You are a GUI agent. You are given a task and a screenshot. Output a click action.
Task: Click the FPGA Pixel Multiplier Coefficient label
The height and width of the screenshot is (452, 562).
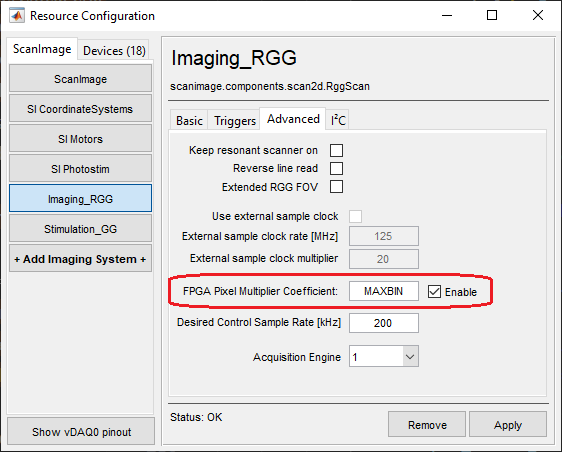tap(260, 291)
